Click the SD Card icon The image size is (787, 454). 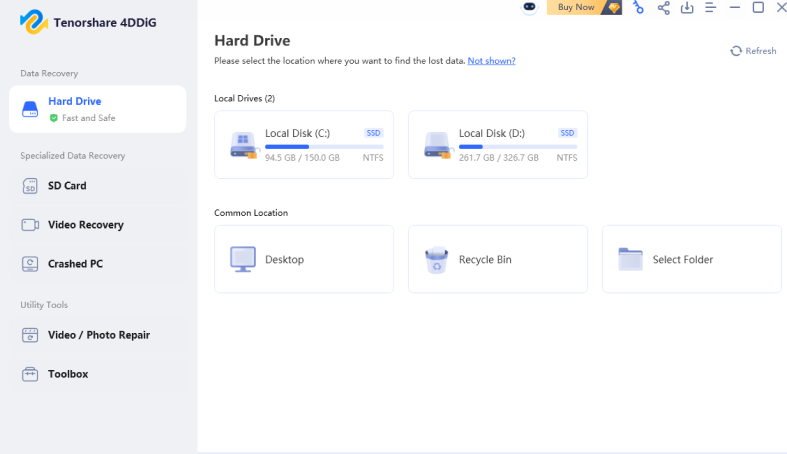pos(30,186)
